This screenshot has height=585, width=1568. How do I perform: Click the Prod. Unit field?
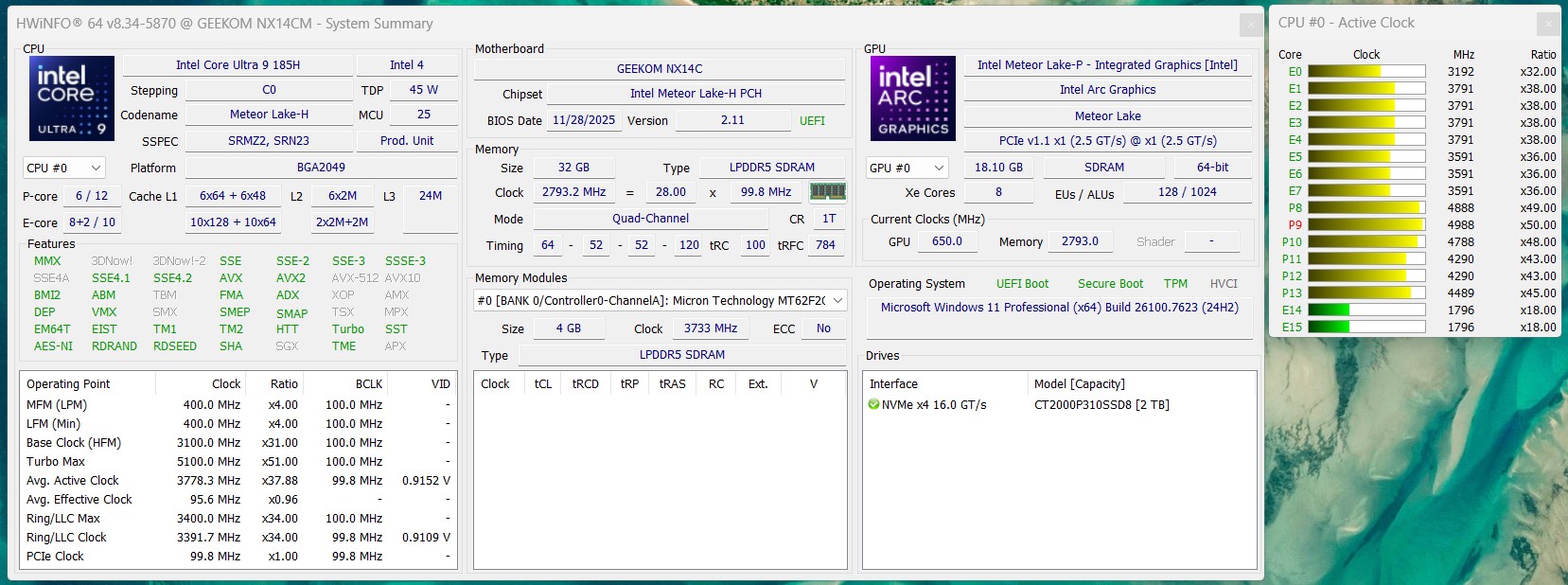point(407,141)
